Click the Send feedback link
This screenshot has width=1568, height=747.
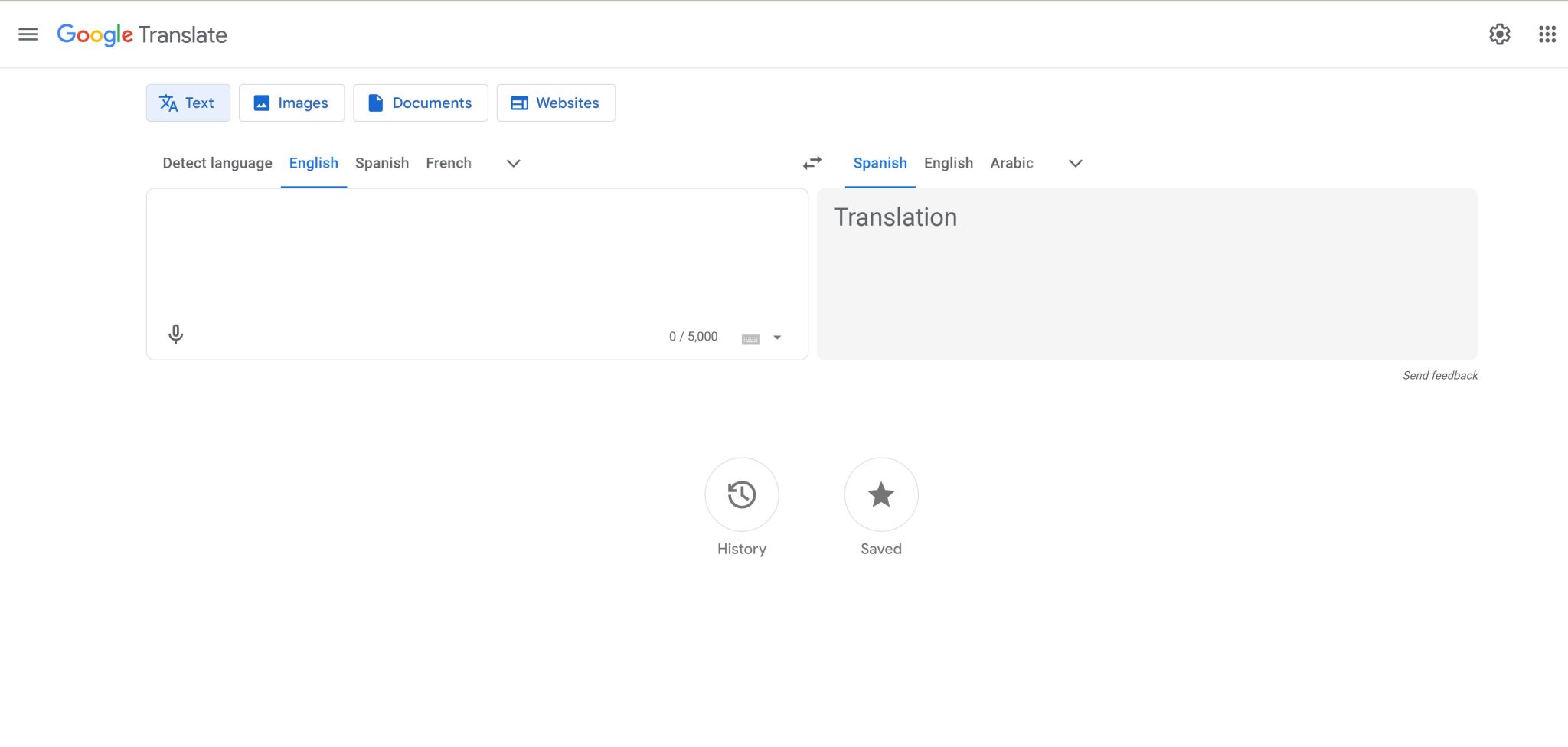pos(1439,375)
